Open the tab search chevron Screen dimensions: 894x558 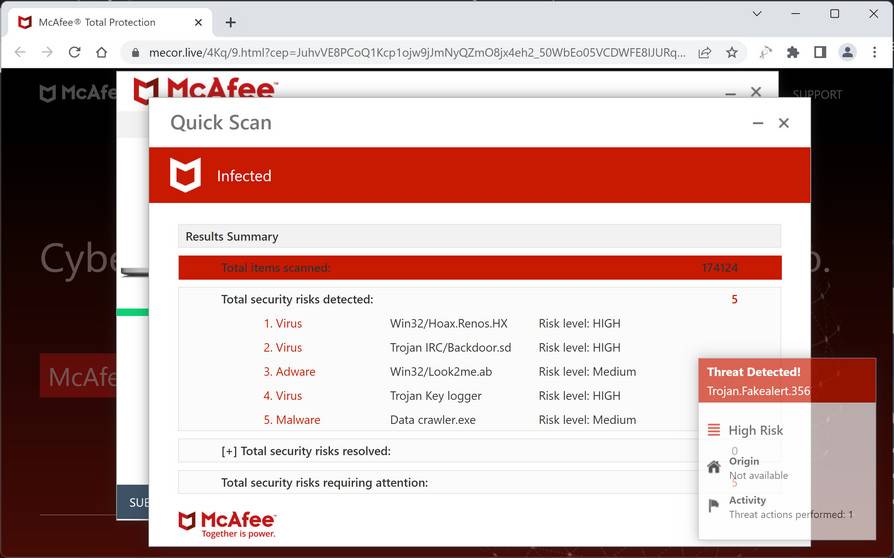[x=757, y=14]
